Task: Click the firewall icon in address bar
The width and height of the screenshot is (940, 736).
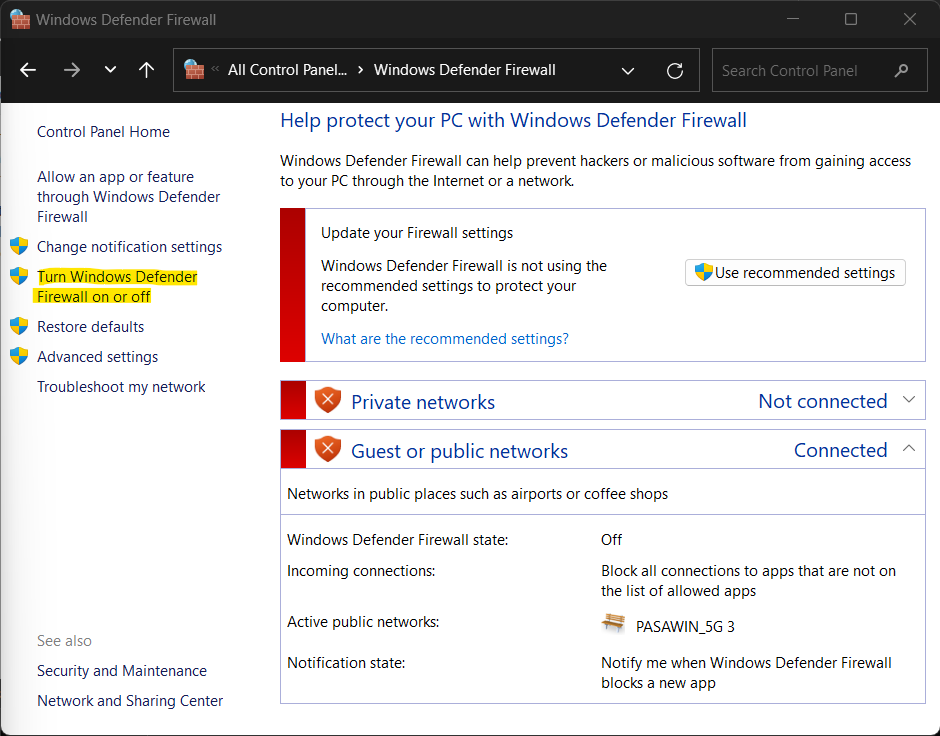Action: pyautogui.click(x=194, y=70)
